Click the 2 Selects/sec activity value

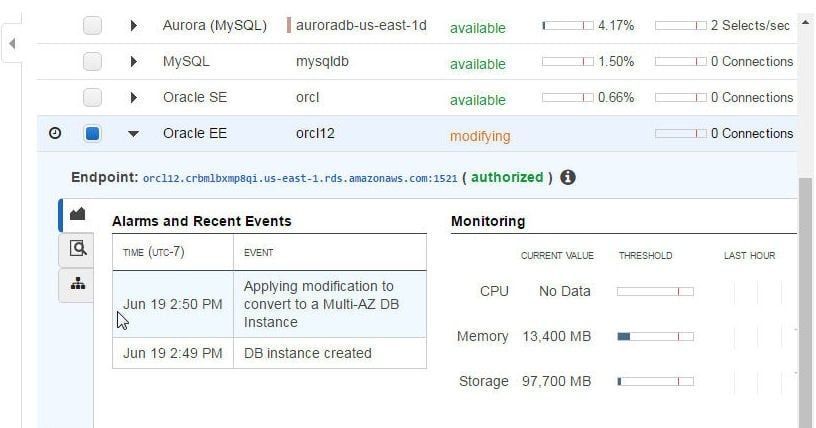pos(750,26)
